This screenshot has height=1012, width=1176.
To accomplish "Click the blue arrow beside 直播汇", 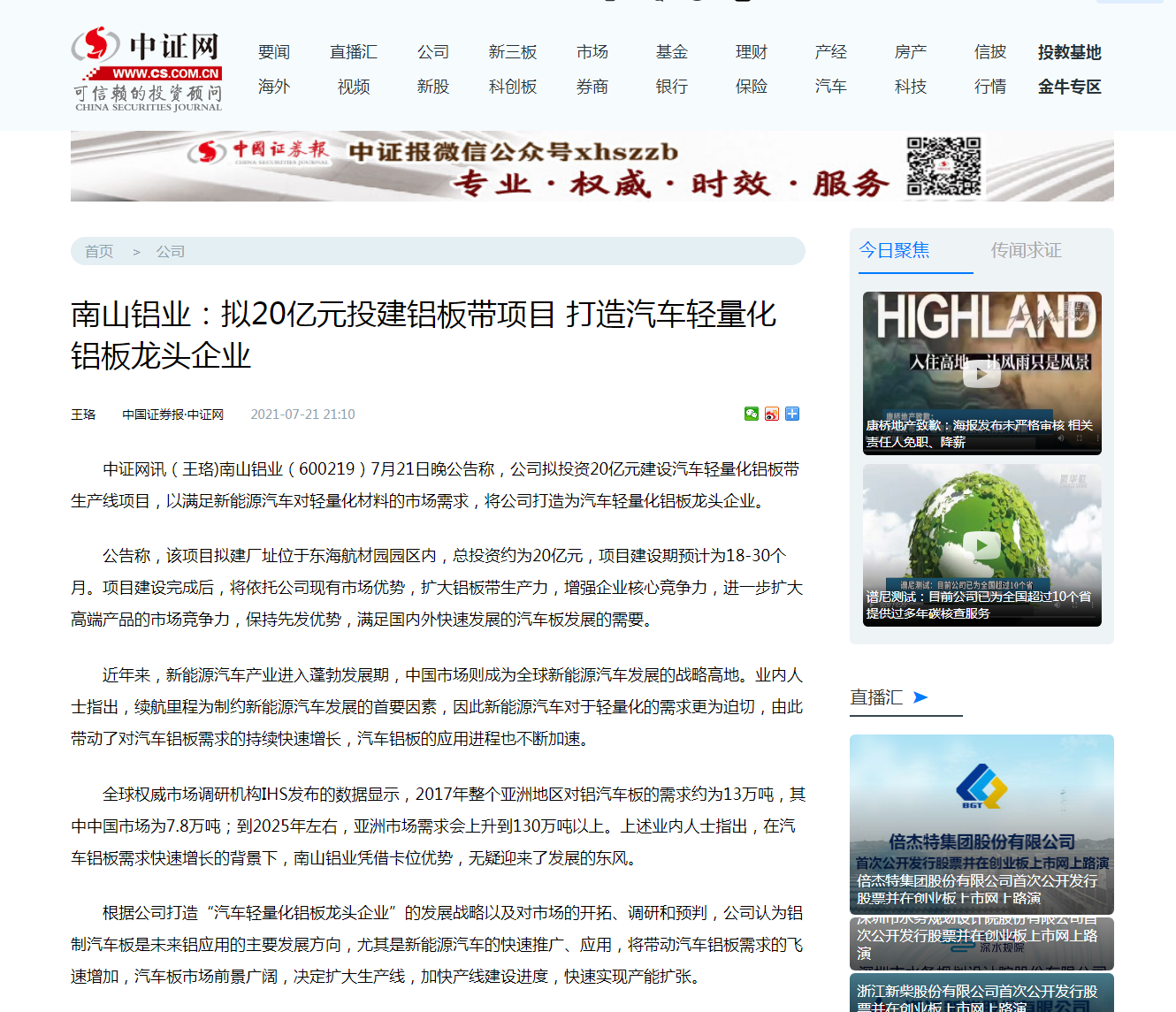I will click(920, 697).
